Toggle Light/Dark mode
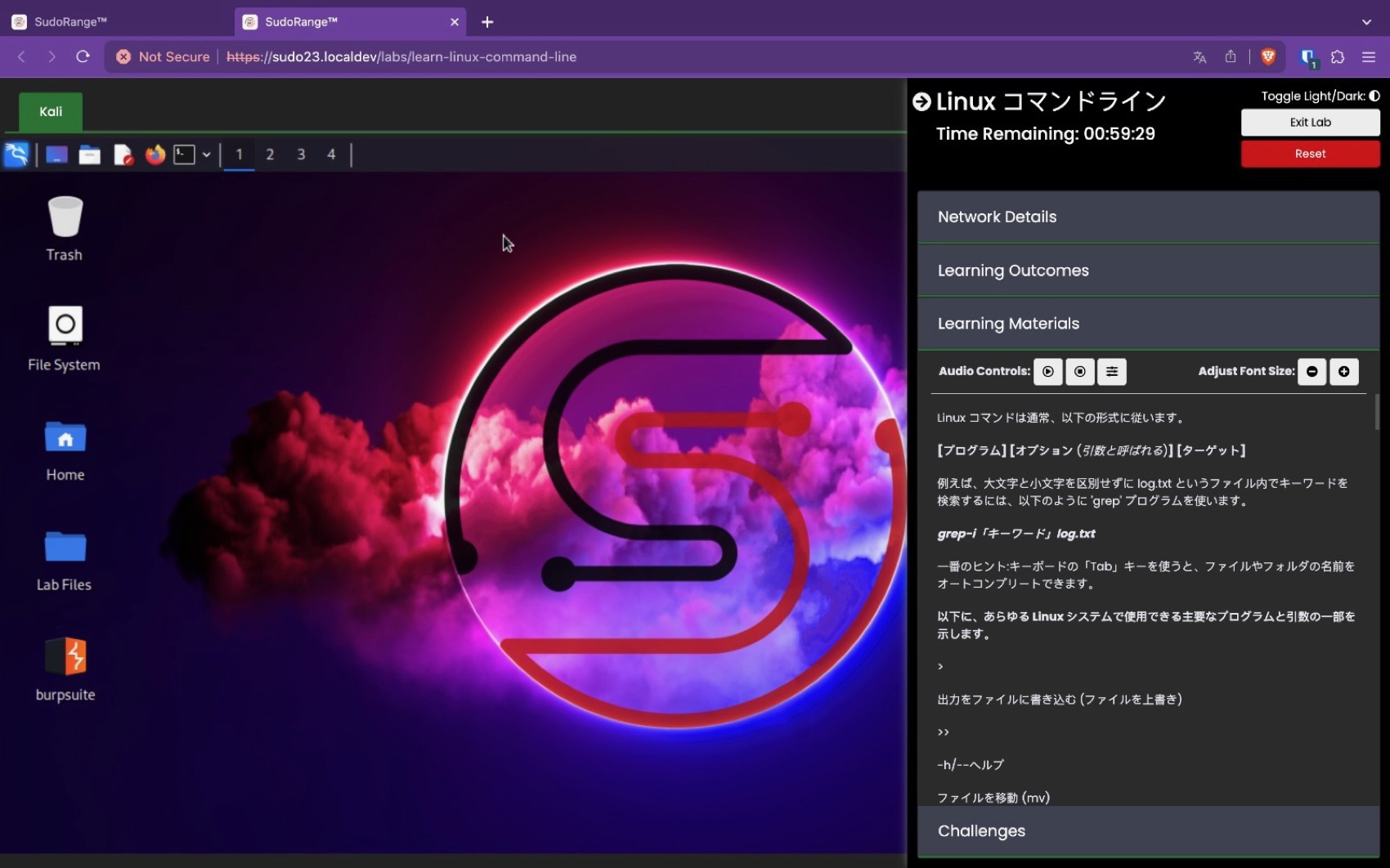The width and height of the screenshot is (1390, 868). [x=1374, y=96]
